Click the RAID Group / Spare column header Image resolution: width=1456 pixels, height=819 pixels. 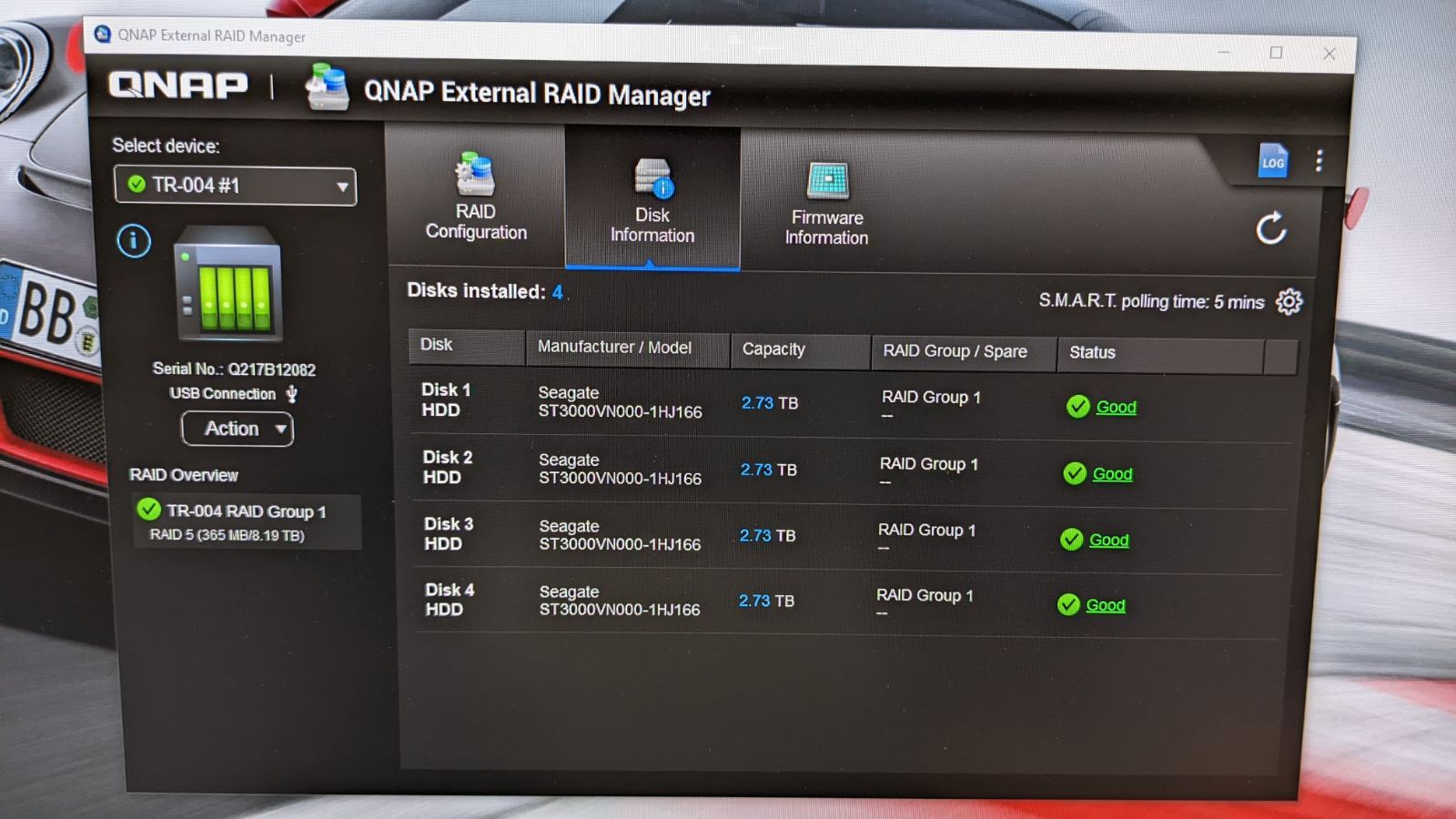pyautogui.click(x=964, y=353)
